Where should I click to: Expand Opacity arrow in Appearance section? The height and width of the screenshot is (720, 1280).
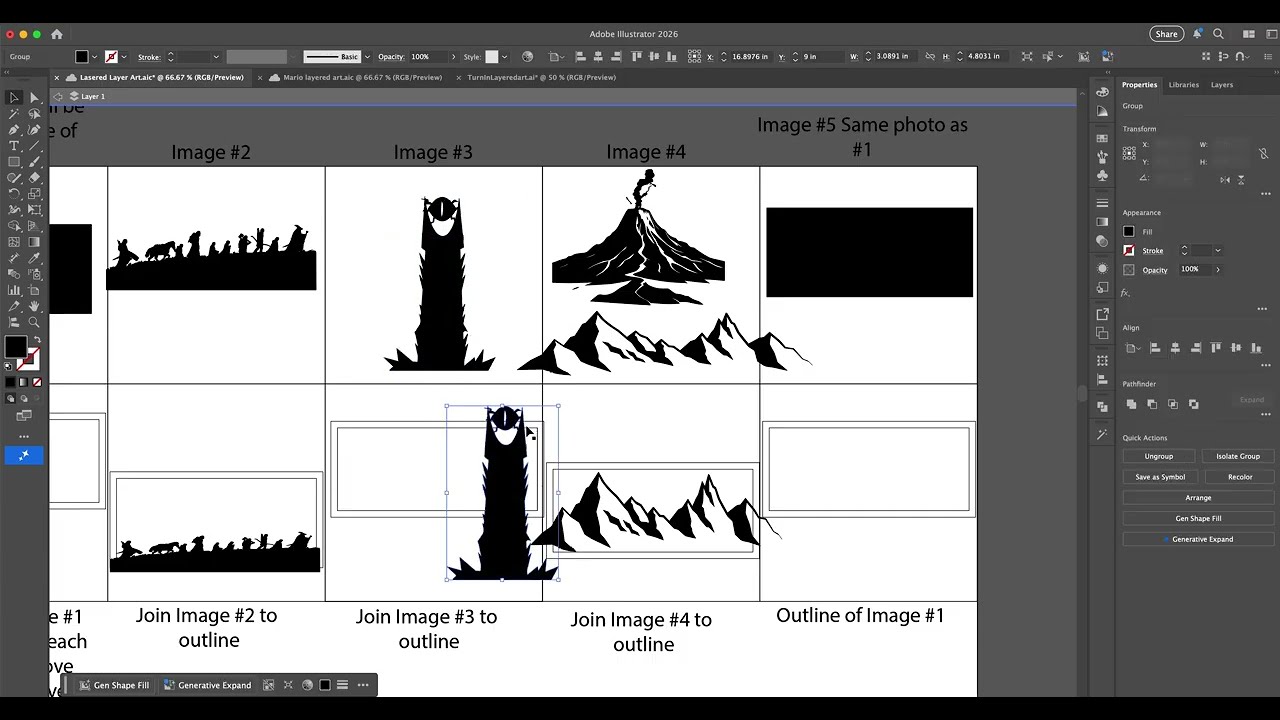pos(1217,270)
